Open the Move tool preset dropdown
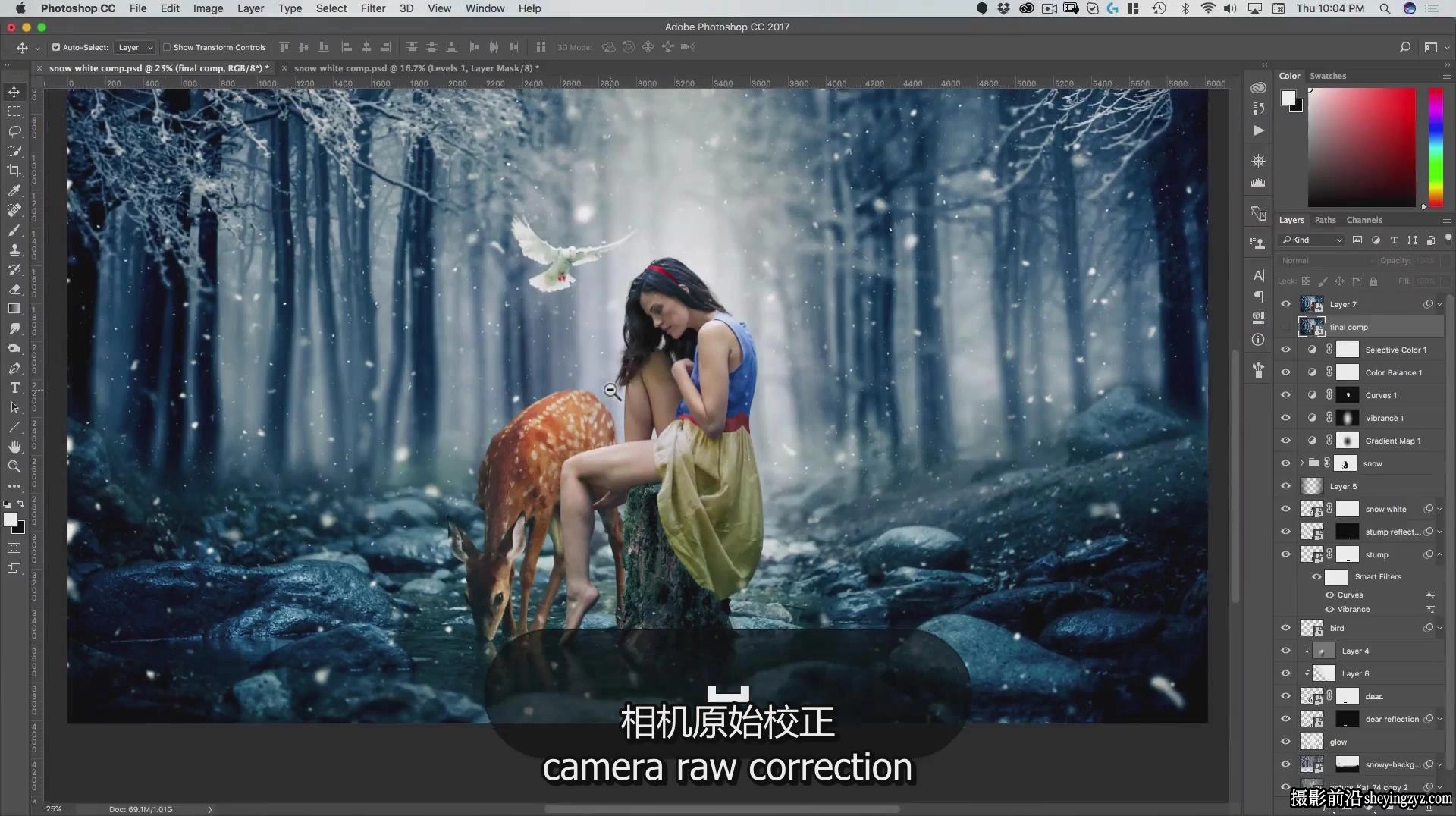The width and height of the screenshot is (1456, 816). (x=37, y=48)
